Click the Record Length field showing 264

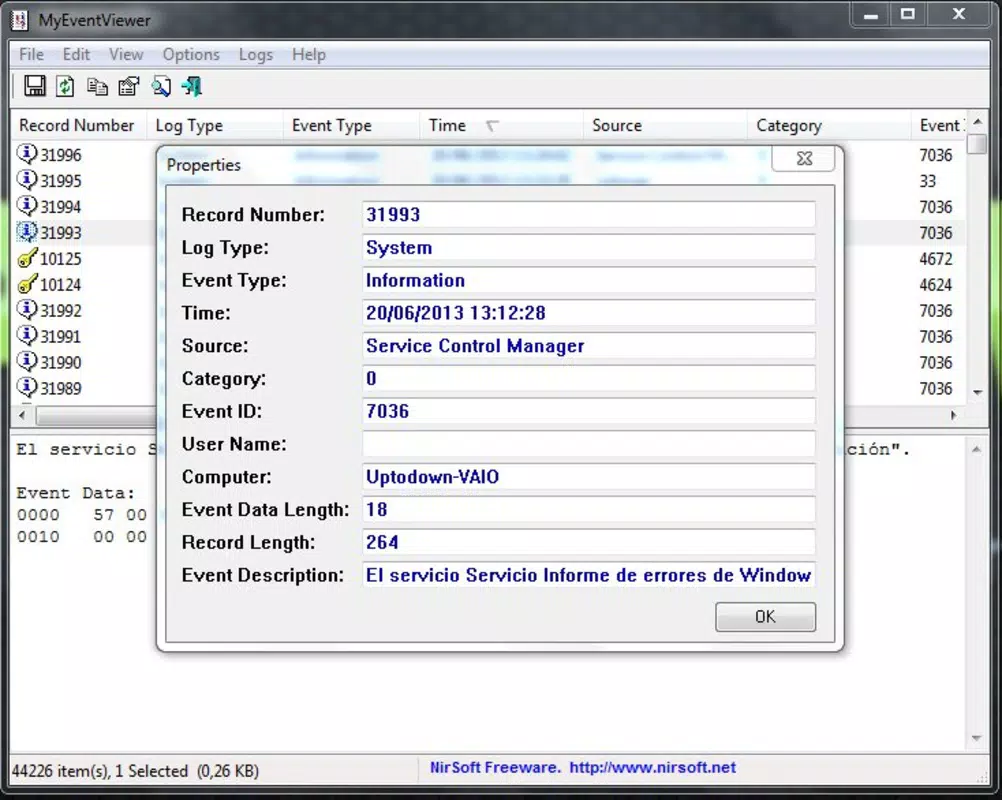point(589,542)
